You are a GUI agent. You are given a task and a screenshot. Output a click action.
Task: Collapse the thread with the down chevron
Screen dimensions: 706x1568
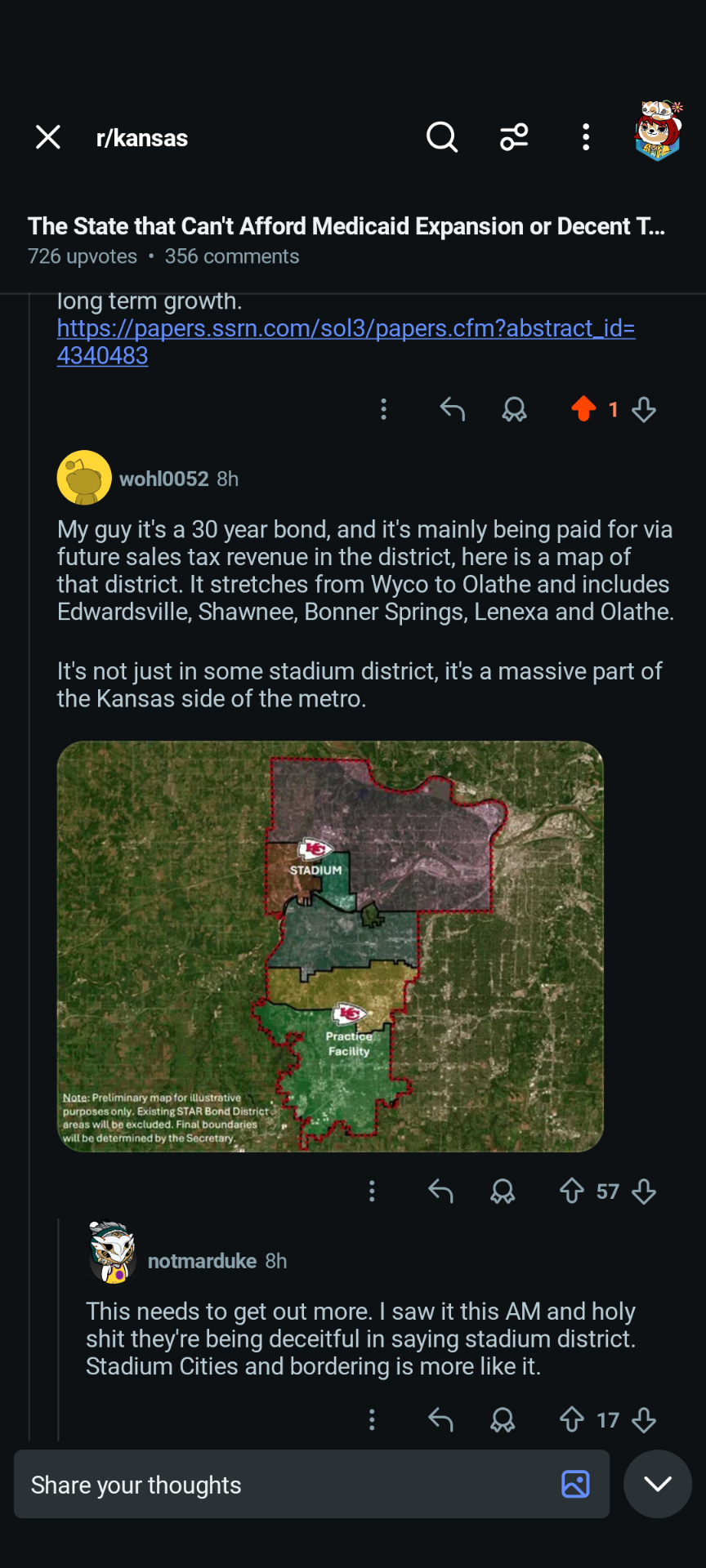[657, 1485]
